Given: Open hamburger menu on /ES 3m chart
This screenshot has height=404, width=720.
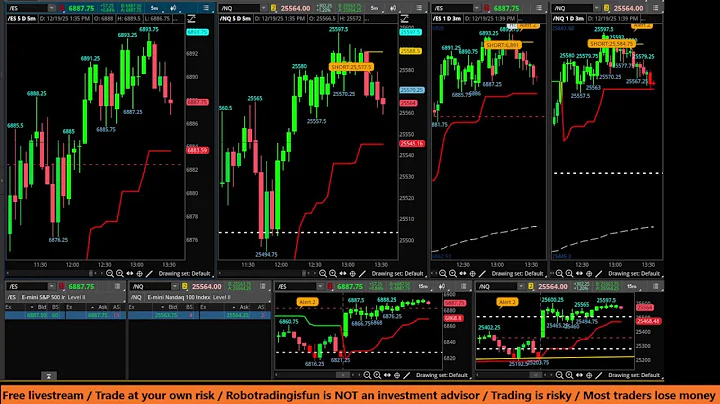Looking at the screenshot, I should coord(539,8).
